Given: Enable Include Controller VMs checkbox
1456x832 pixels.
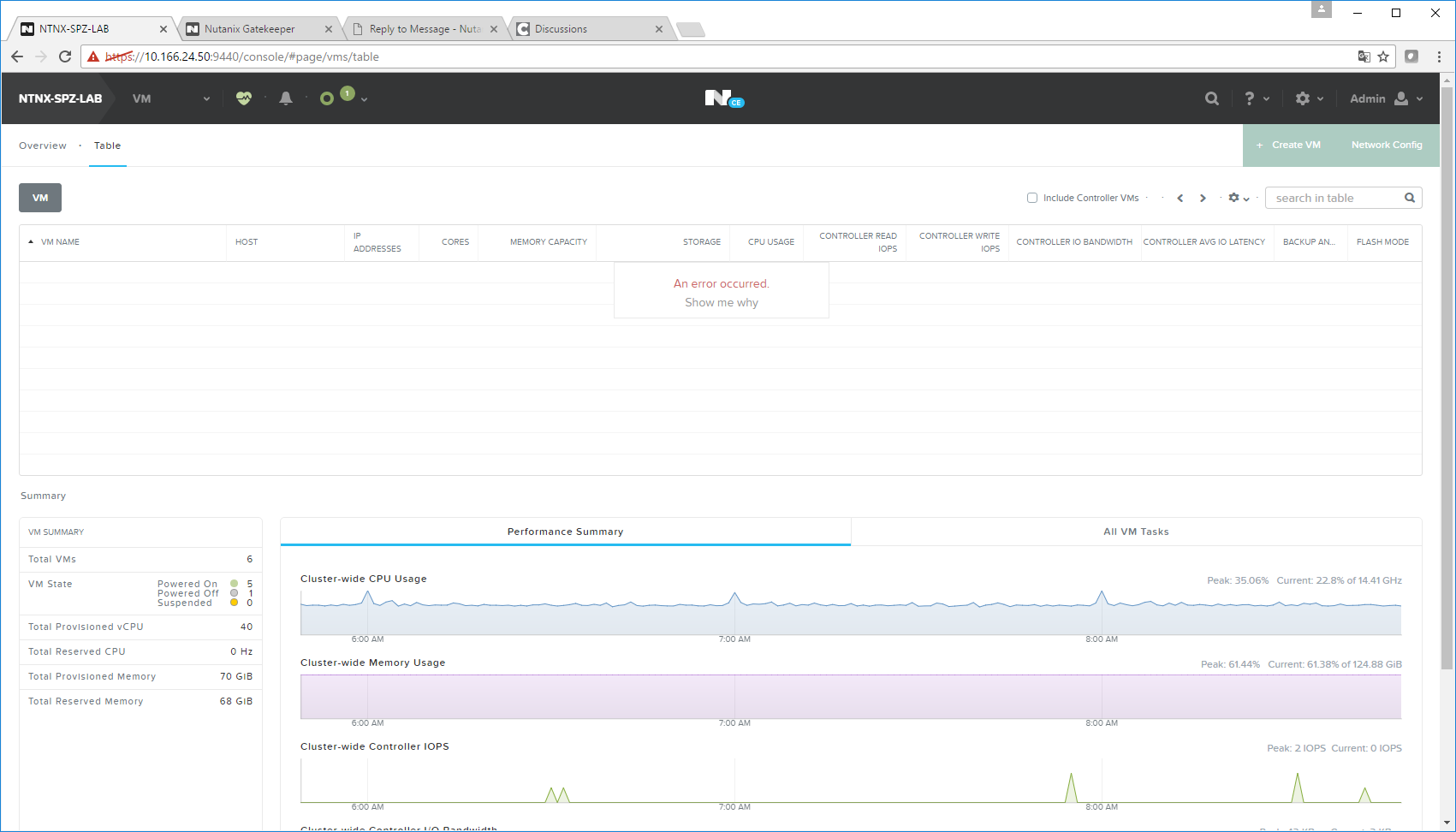Looking at the screenshot, I should pos(1032,198).
